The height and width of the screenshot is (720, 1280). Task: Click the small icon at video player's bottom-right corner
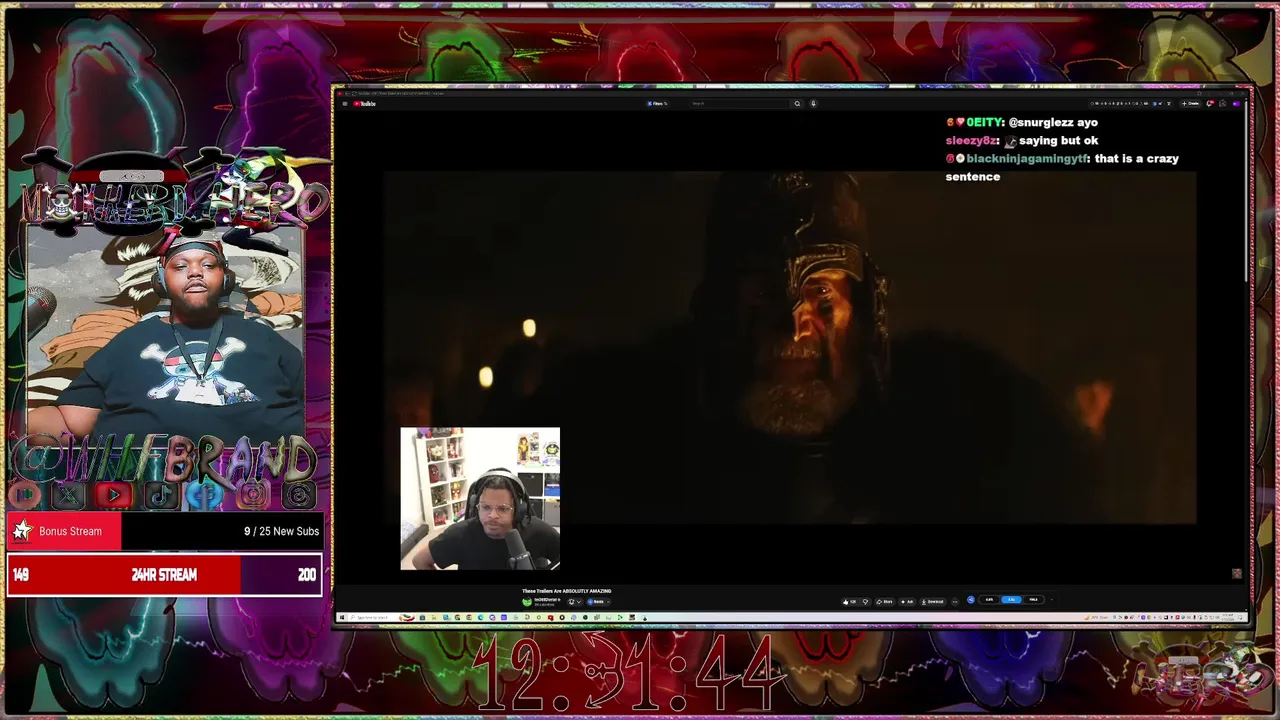[x=1237, y=573]
